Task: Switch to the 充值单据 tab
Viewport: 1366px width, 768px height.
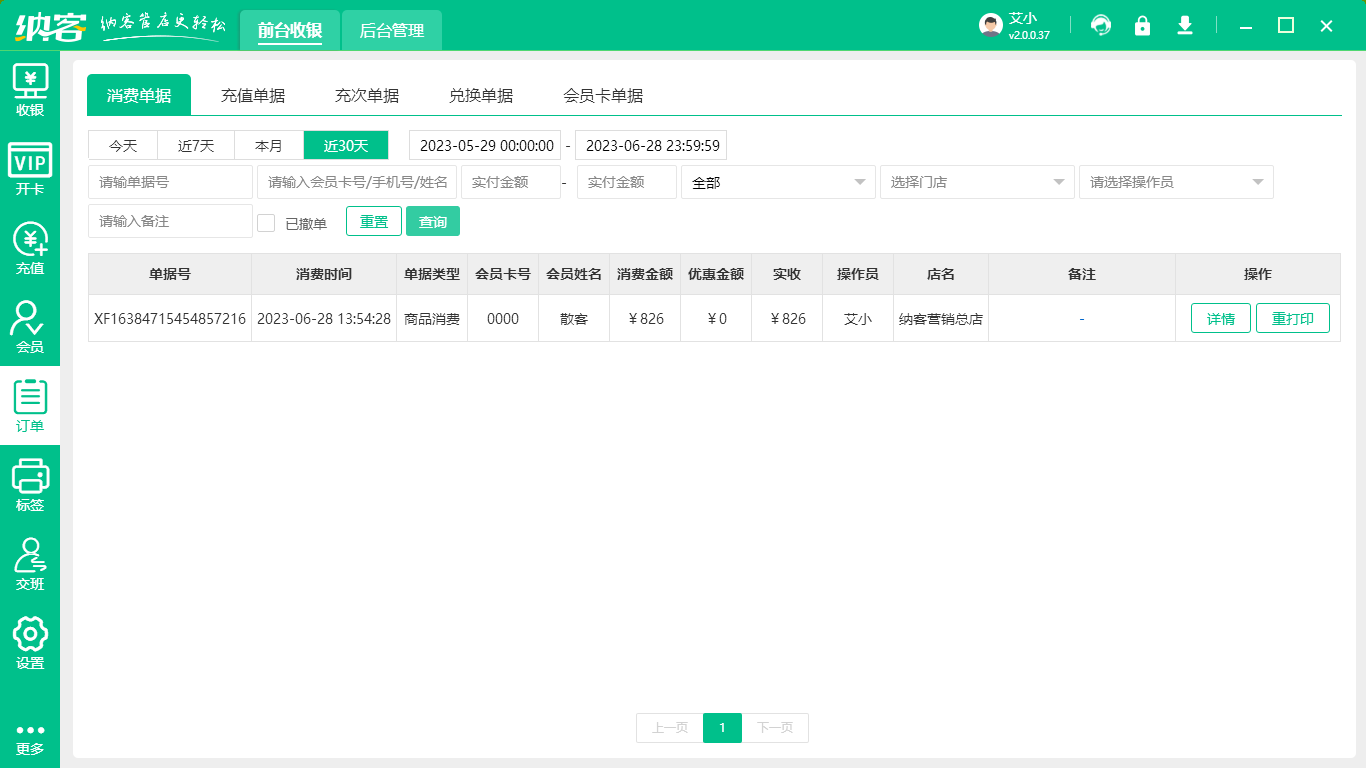Action: coord(253,94)
